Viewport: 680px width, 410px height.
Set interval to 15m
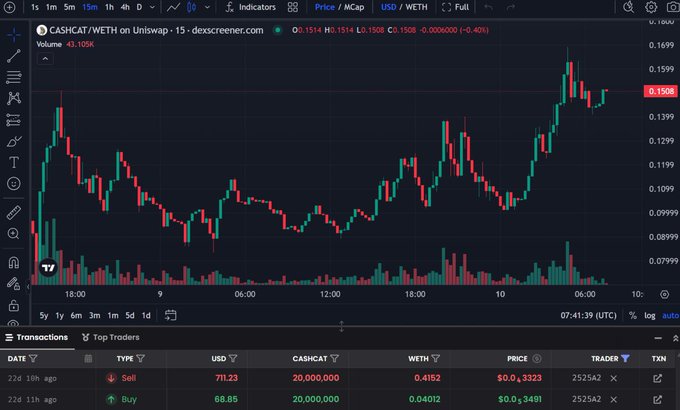[x=90, y=7]
